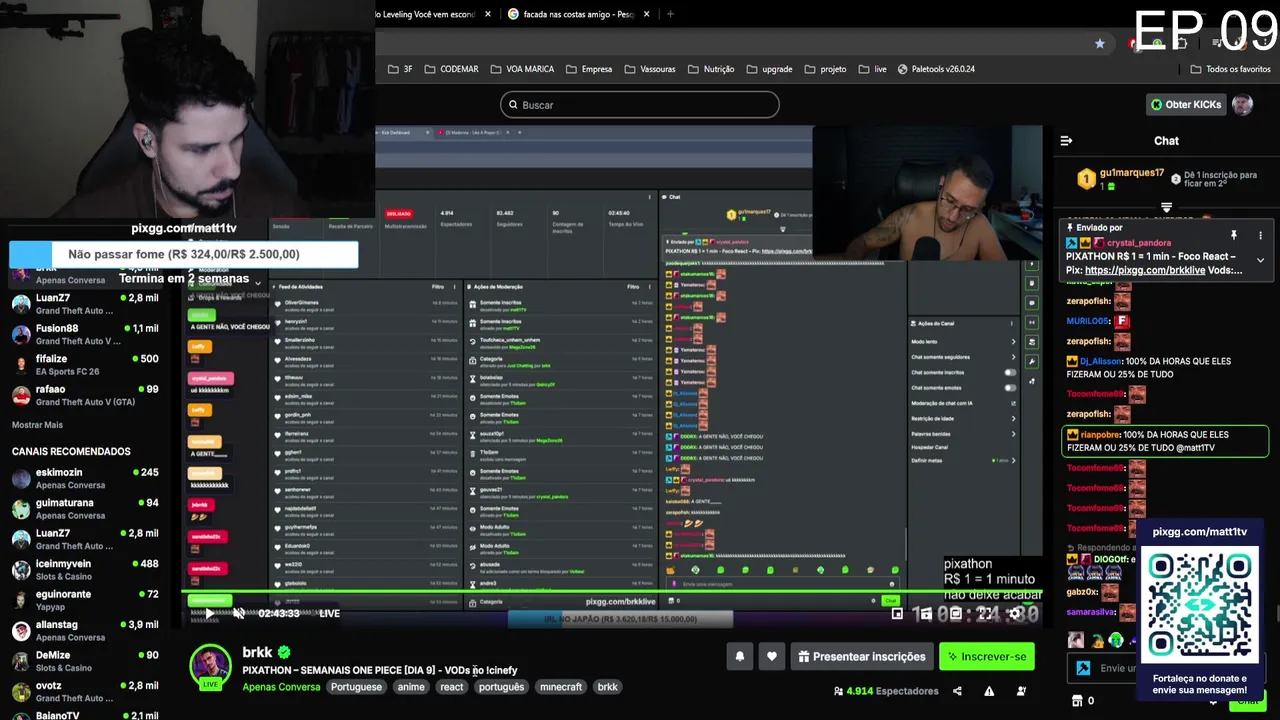Open rafaao channel in sidebar

(x=86, y=395)
